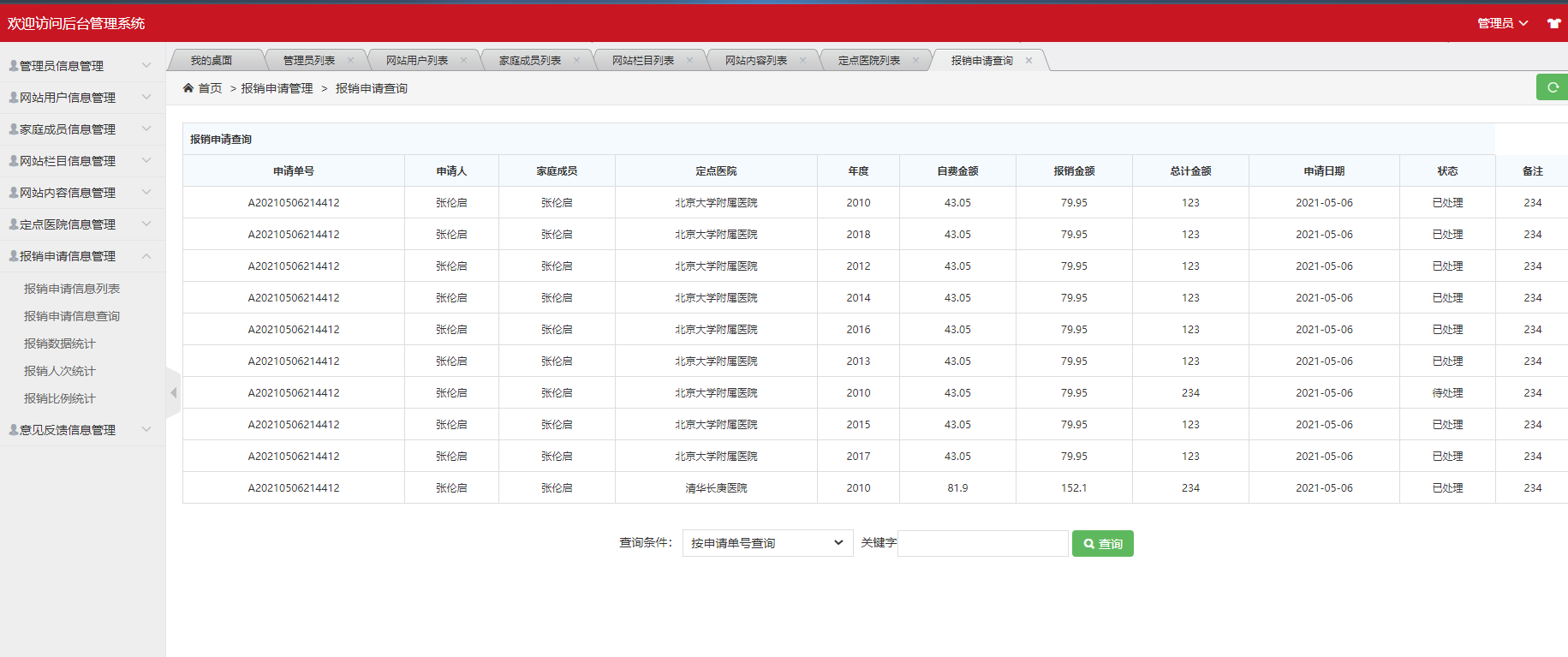Click user icon beside 管理员信息管理
Image resolution: width=1568 pixels, height=657 pixels.
(14, 65)
